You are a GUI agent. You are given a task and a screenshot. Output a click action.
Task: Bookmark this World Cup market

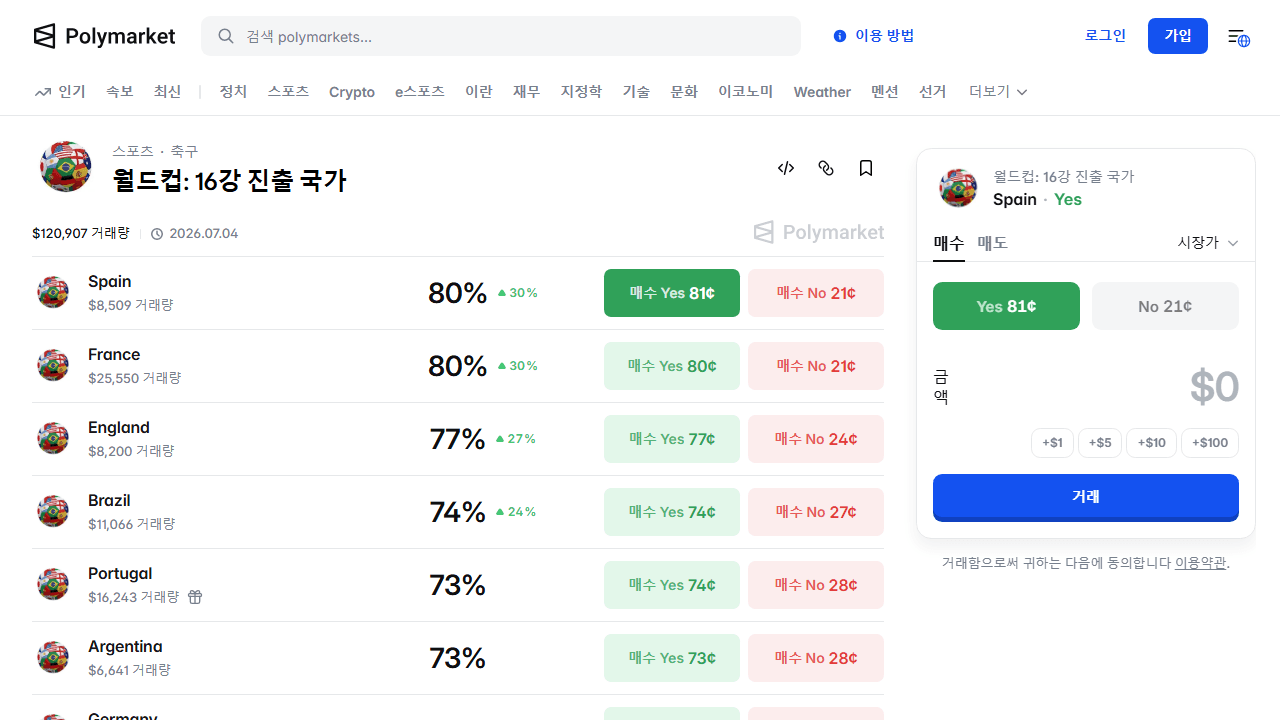(x=866, y=168)
